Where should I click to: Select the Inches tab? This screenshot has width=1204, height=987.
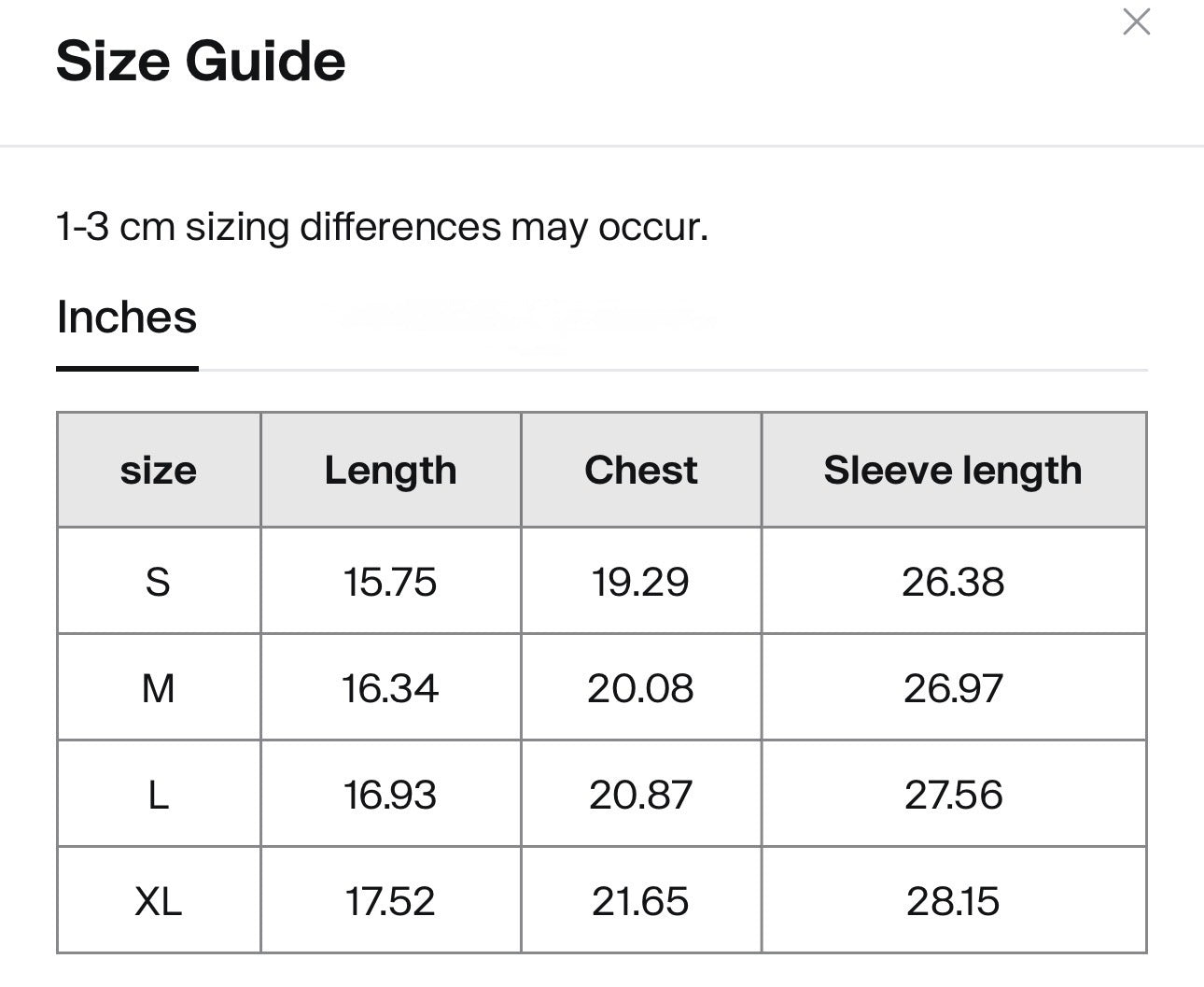127,318
